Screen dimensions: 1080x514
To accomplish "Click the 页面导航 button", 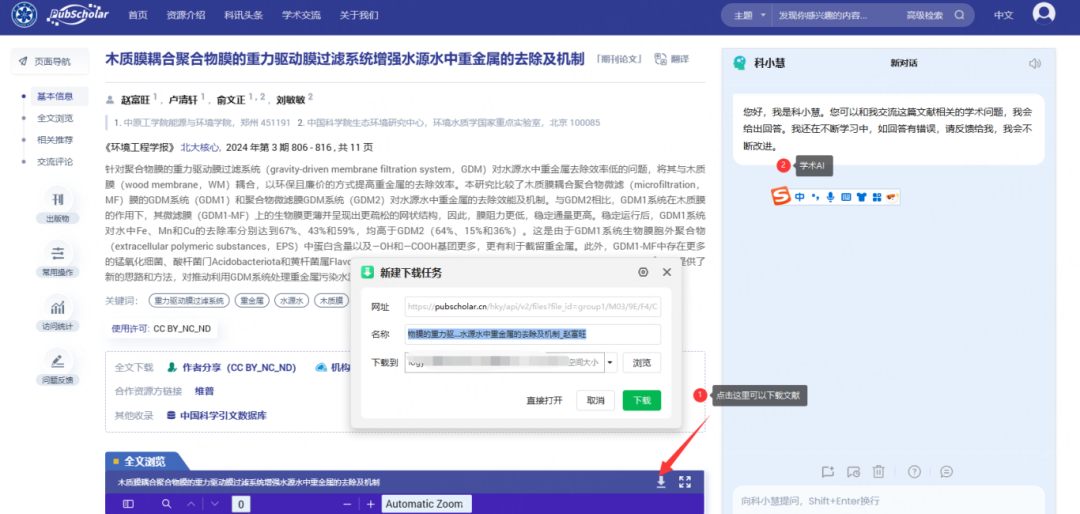I will [50, 61].
